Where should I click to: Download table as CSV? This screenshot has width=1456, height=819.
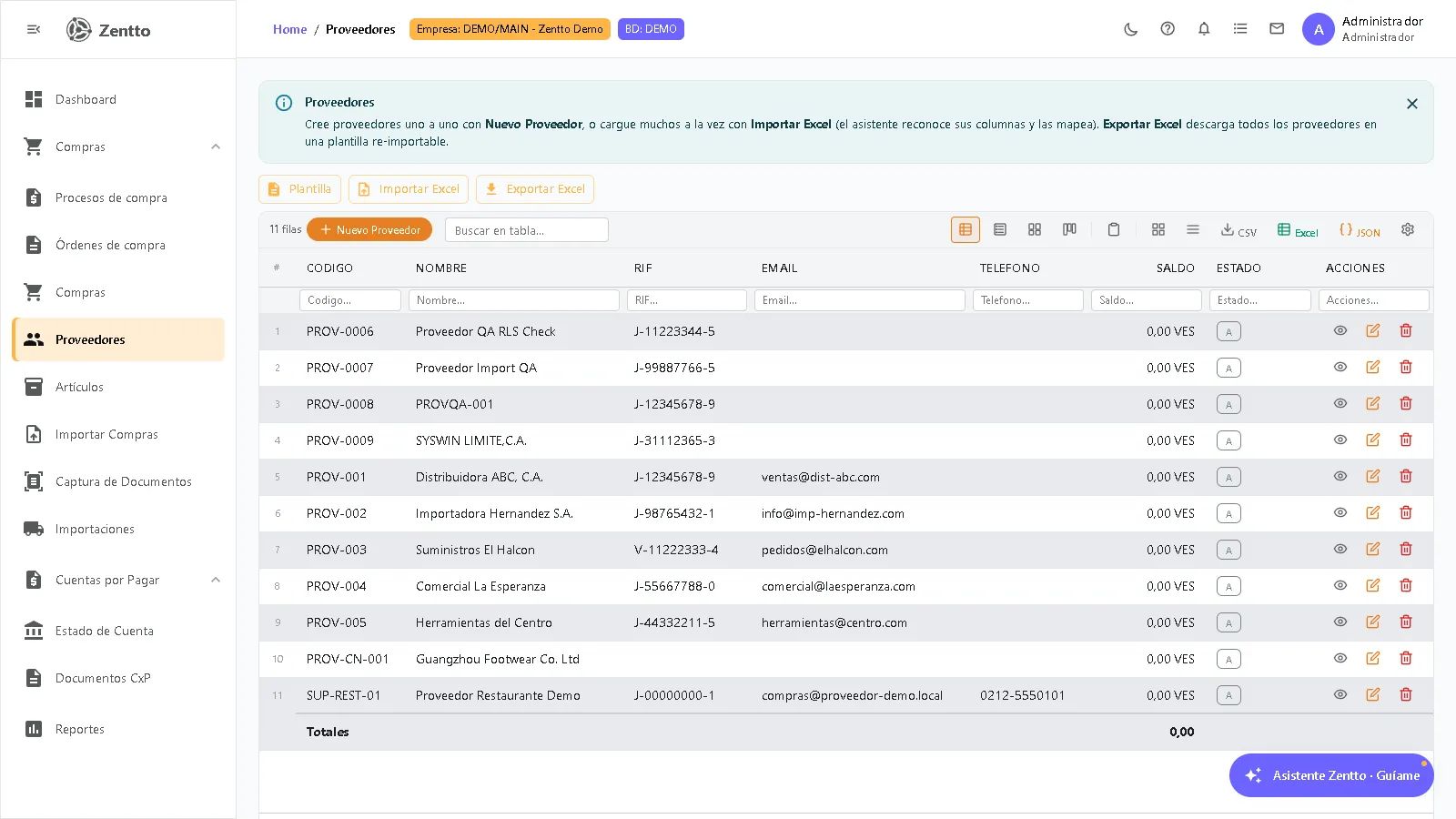1239,231
